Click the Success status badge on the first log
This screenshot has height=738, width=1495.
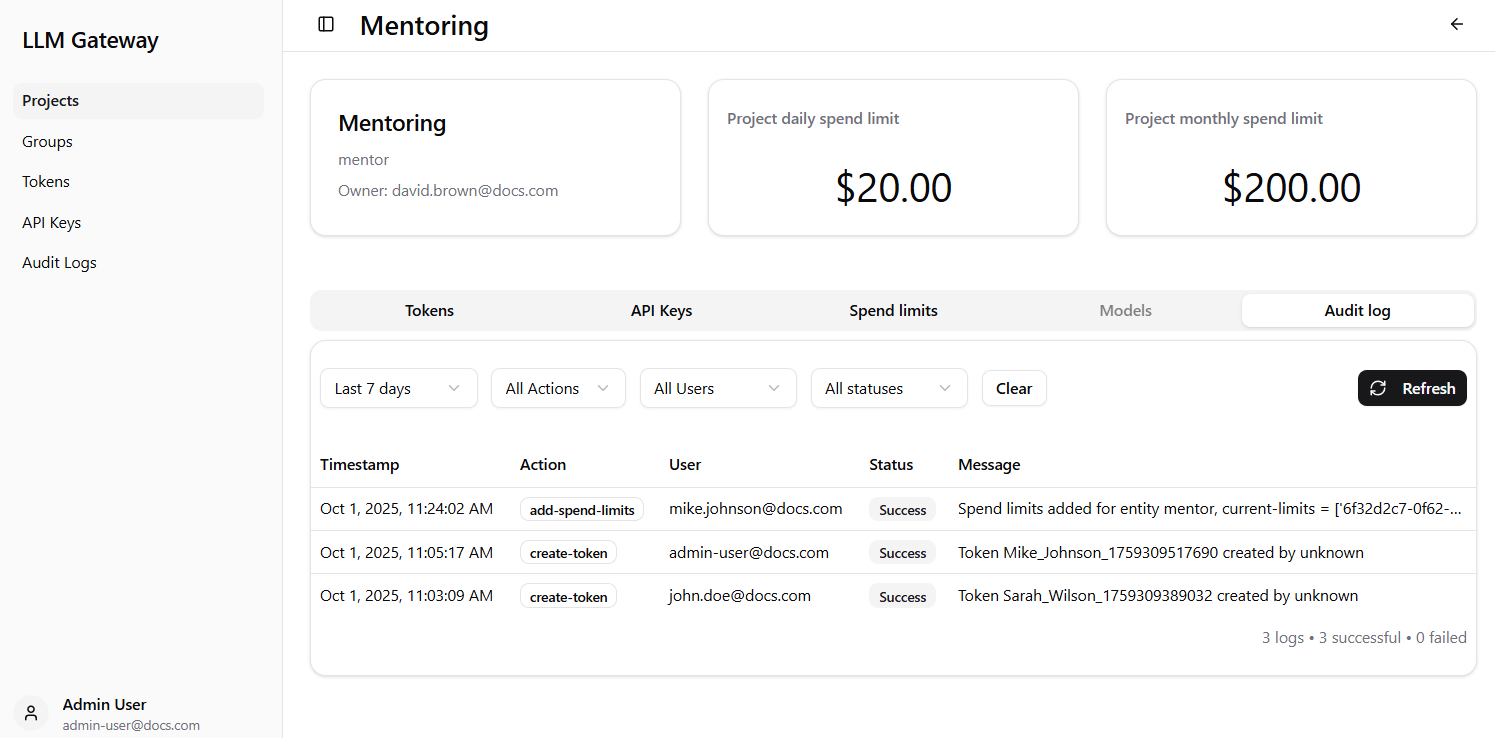pyautogui.click(x=902, y=509)
